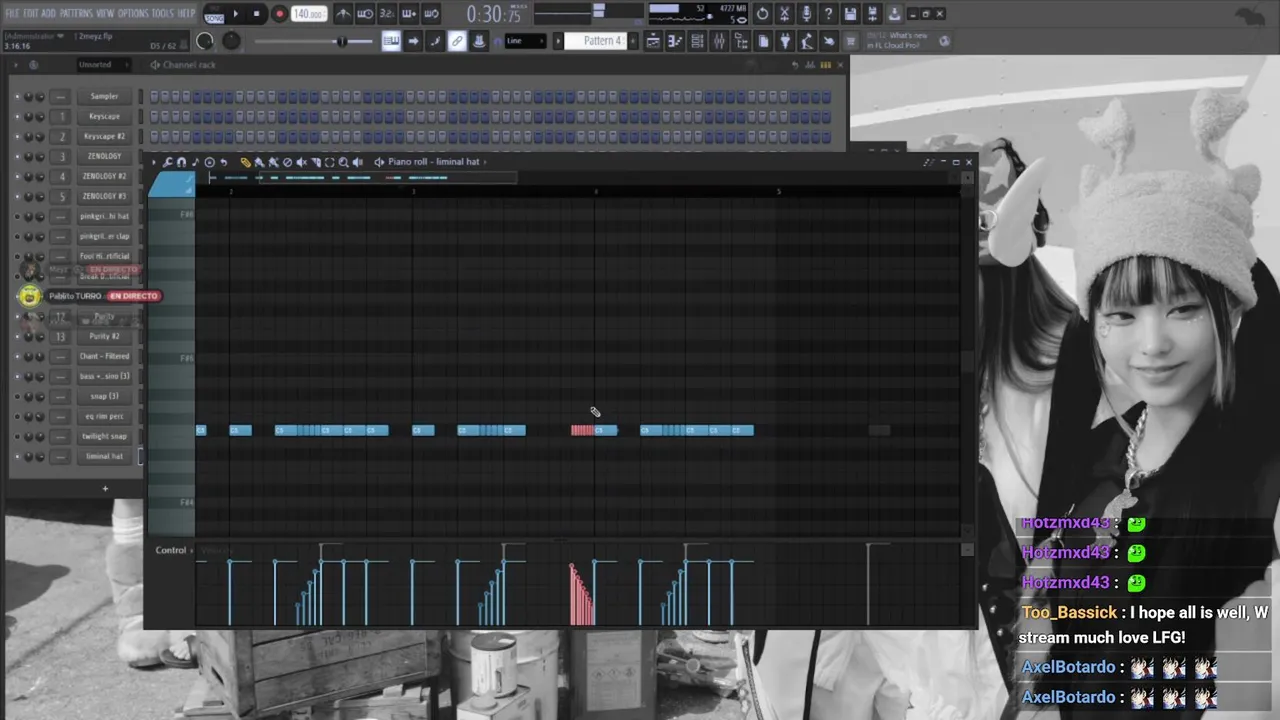Toggle the link/multilink controllers icon
This screenshot has height=720, width=1280.
(457, 41)
